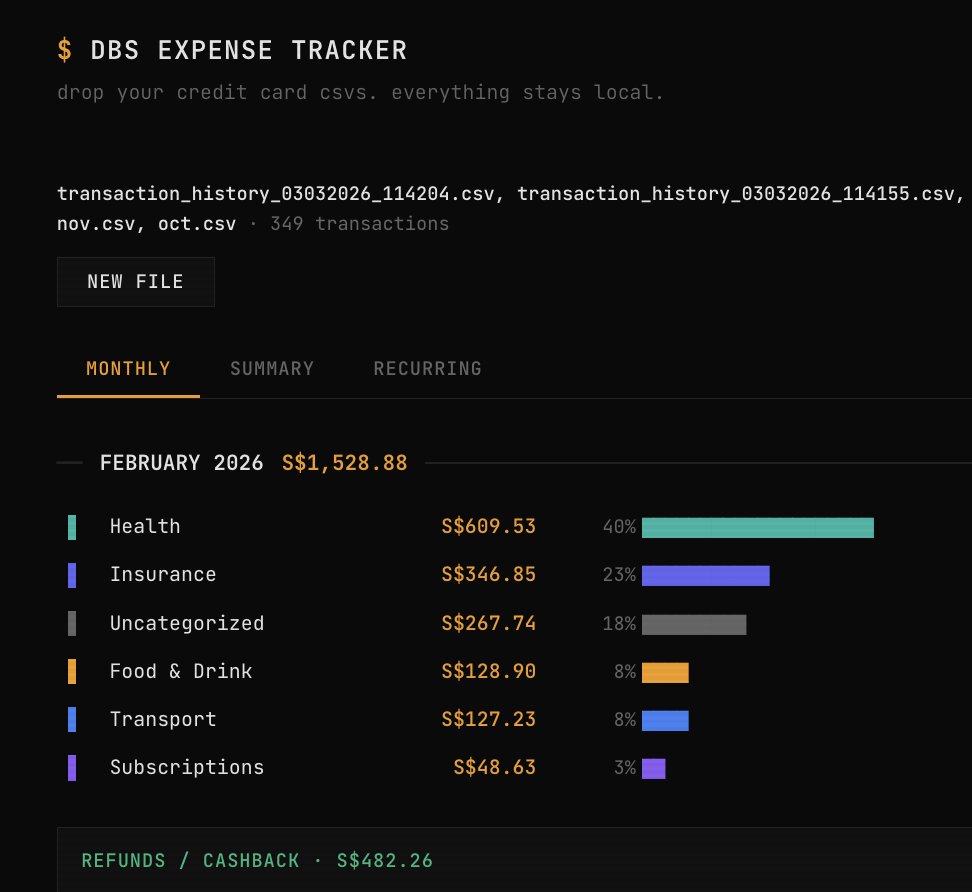The width and height of the screenshot is (972, 892).
Task: Click the transaction_history_03032026_114204.csv file name
Action: pos(276,194)
